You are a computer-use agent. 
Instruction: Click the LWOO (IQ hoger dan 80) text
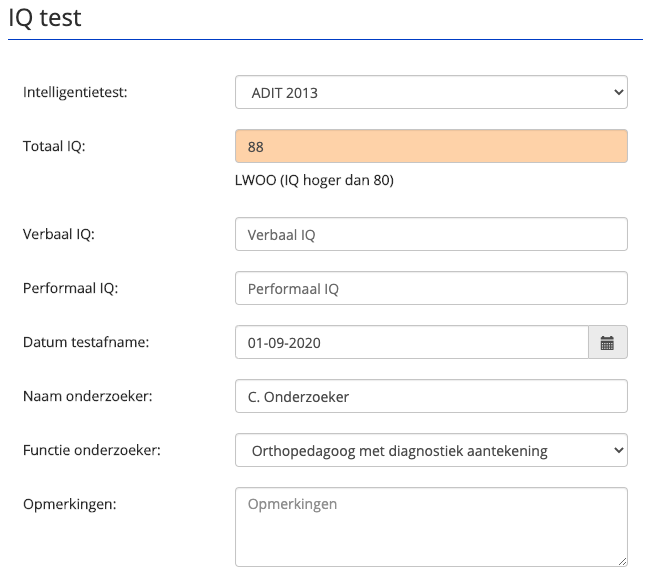(314, 181)
